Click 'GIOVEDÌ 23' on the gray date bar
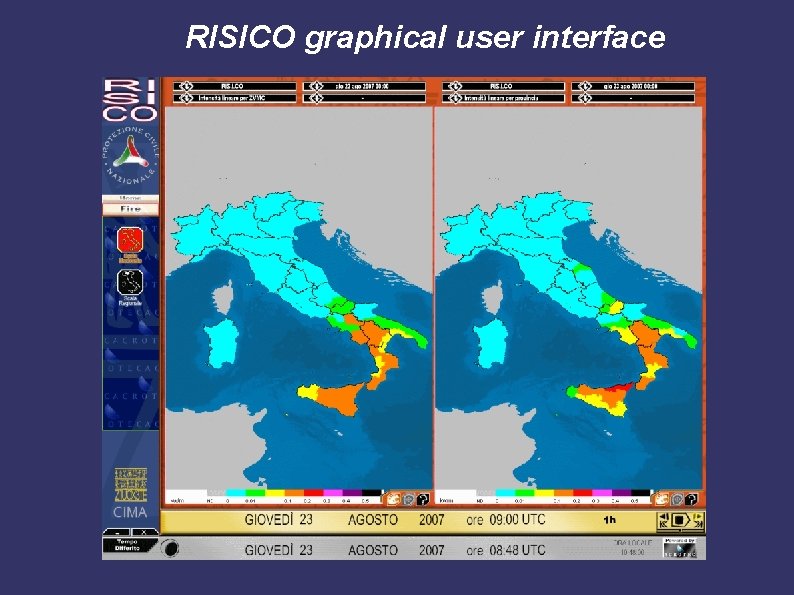Viewport: 794px width, 595px height. 279,550
